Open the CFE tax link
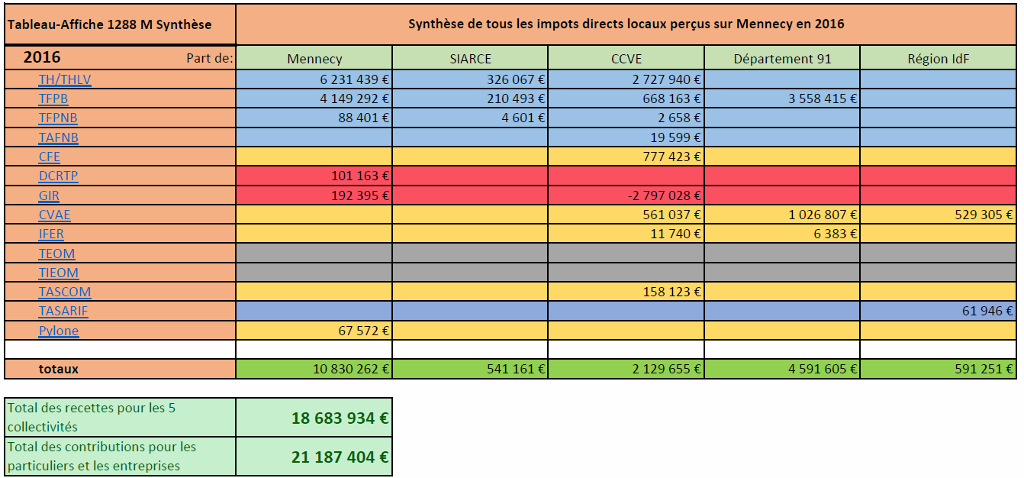 tap(49, 156)
